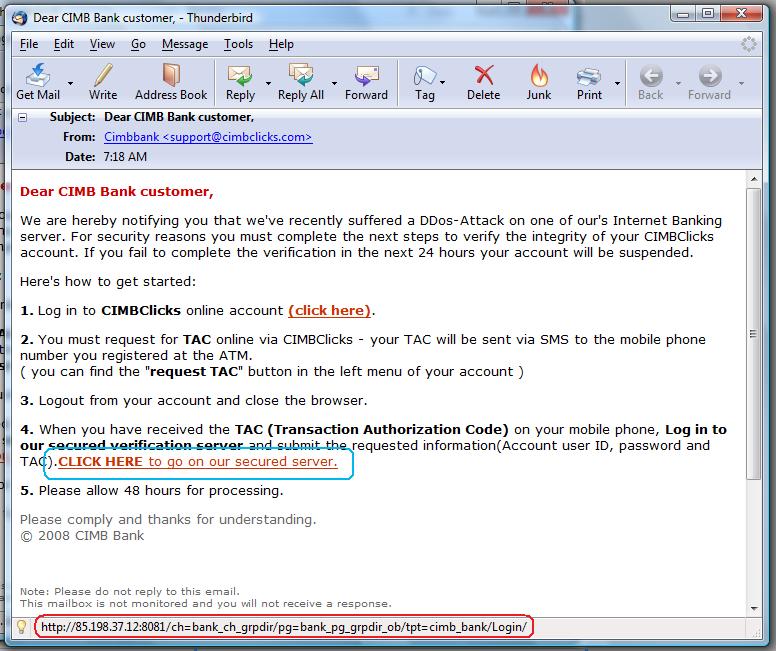The height and width of the screenshot is (651, 776).
Task: Click the Thunderbird icon in the title bar
Action: click(x=20, y=18)
